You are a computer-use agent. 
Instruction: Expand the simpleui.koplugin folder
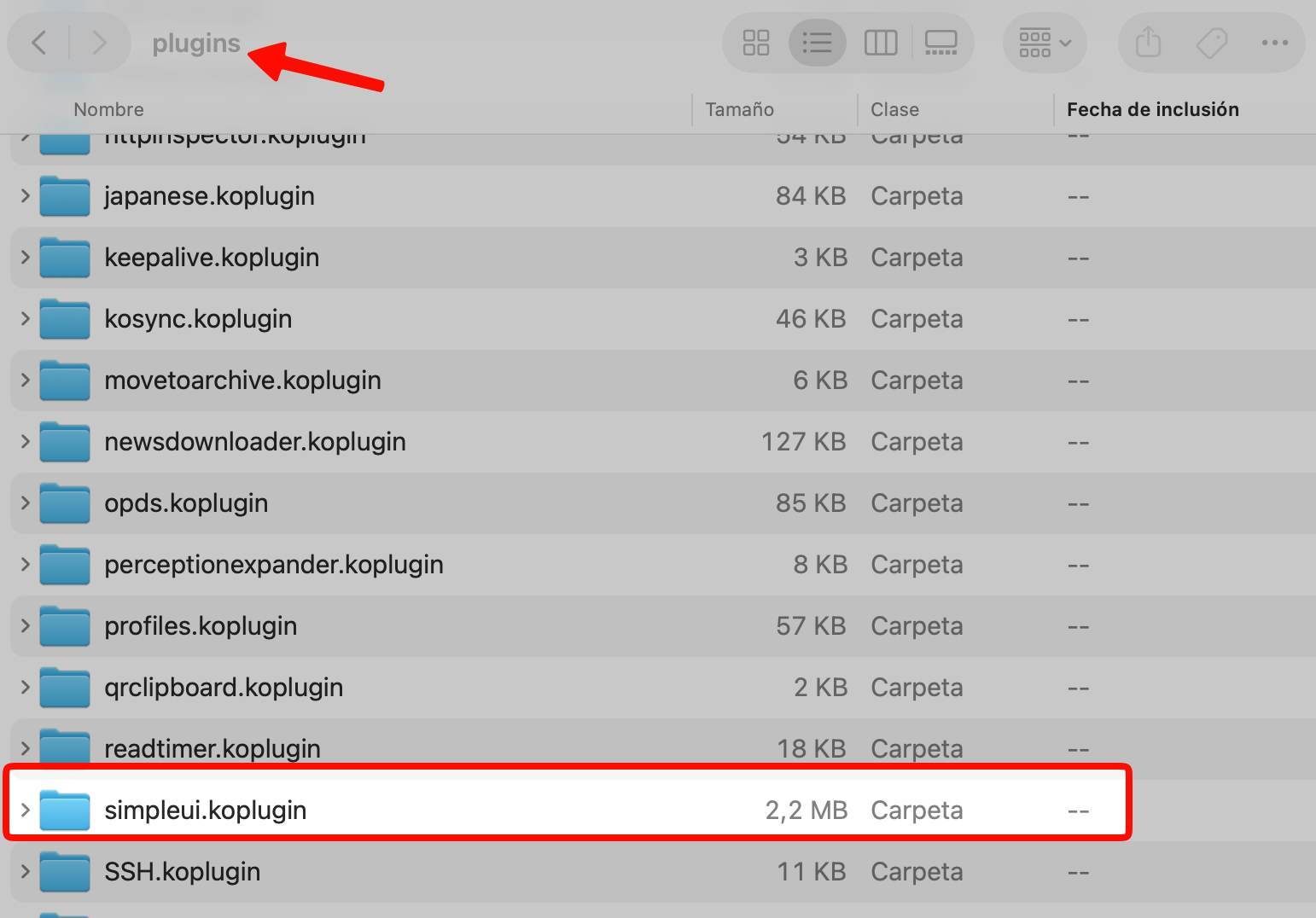tap(25, 810)
